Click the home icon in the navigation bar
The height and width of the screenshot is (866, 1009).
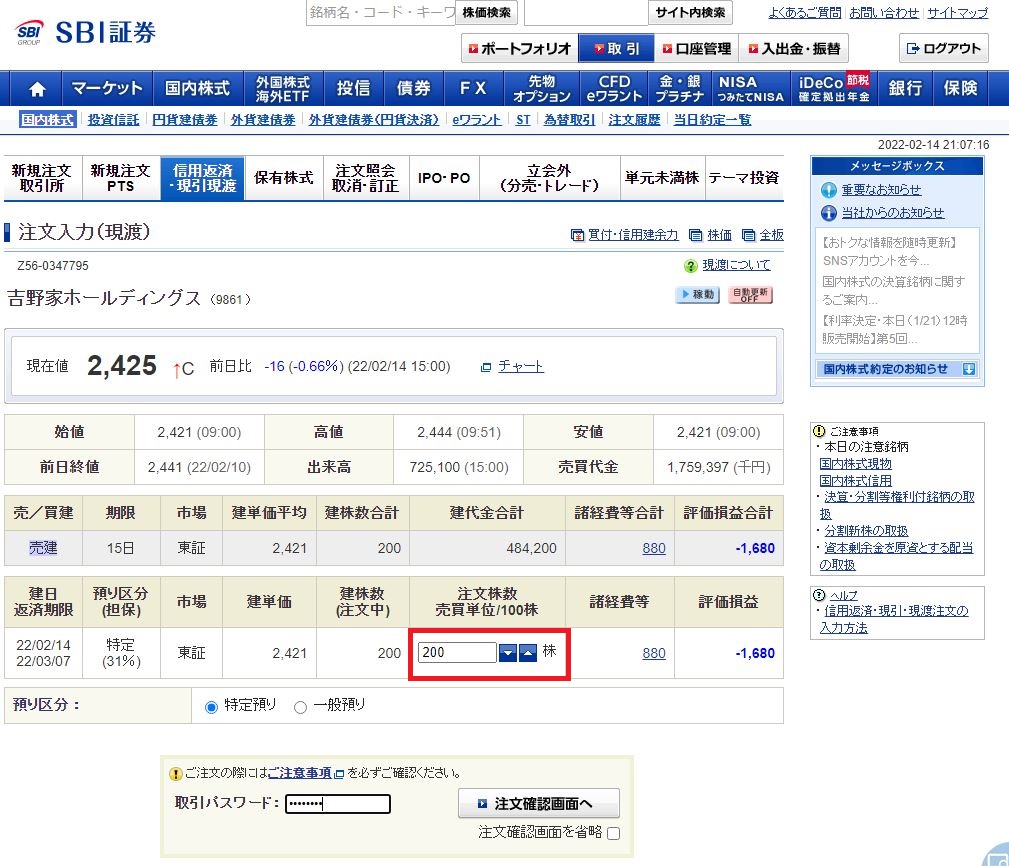pos(36,88)
